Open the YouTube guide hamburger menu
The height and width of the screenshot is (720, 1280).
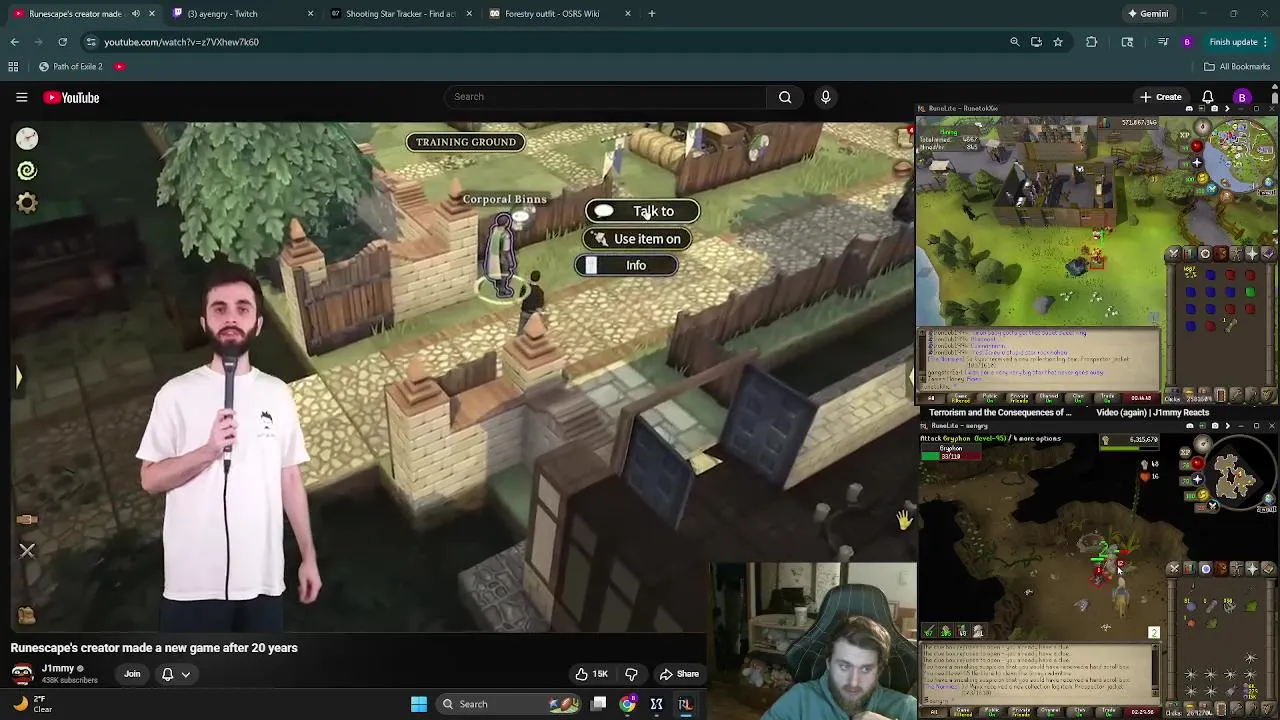point(21,97)
